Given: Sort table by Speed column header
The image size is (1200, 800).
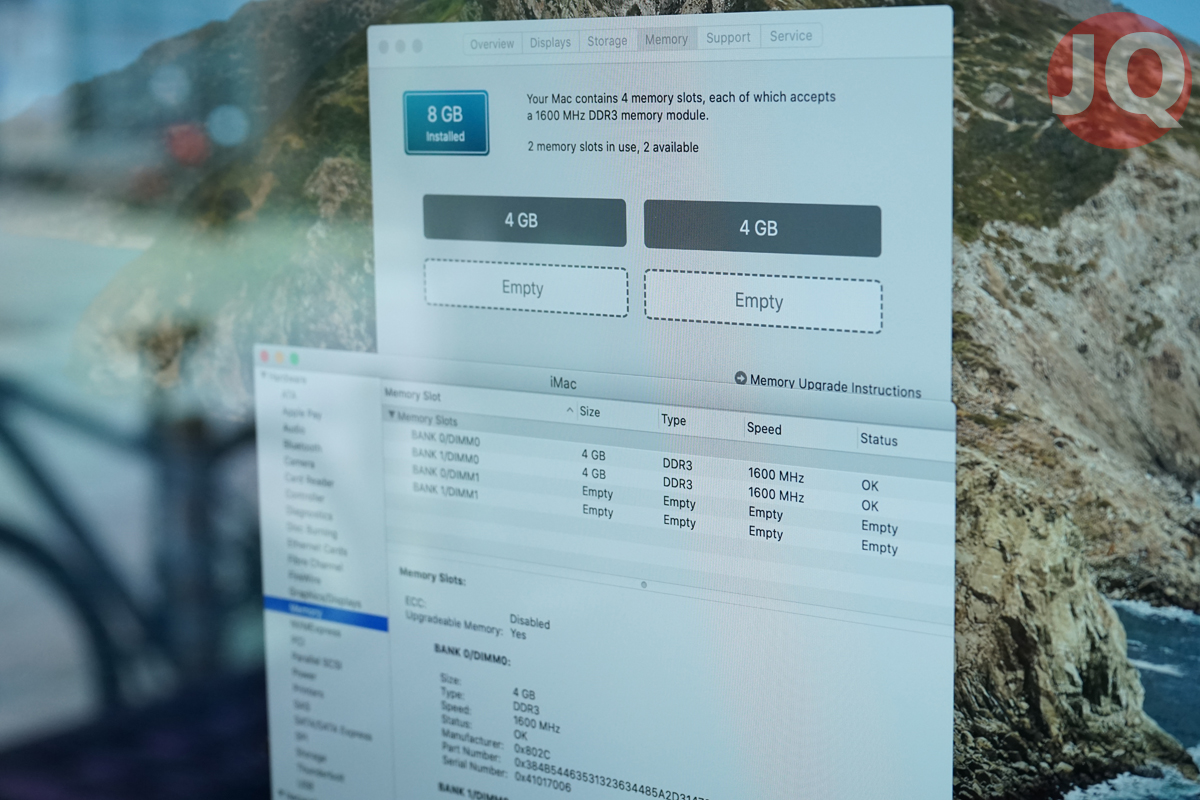Looking at the screenshot, I should coord(764,428).
